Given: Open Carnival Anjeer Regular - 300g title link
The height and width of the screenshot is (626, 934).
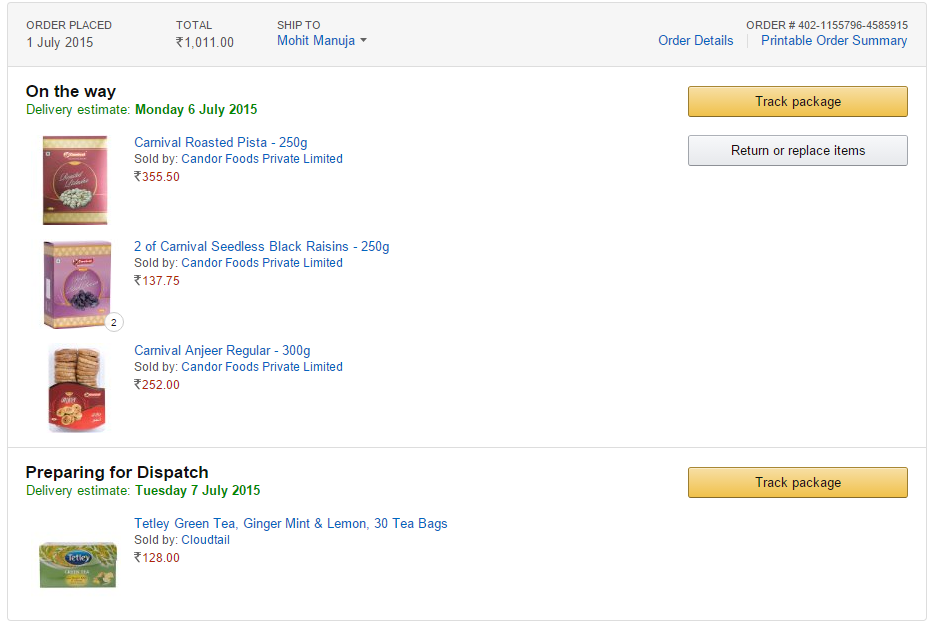Looking at the screenshot, I should click(222, 351).
